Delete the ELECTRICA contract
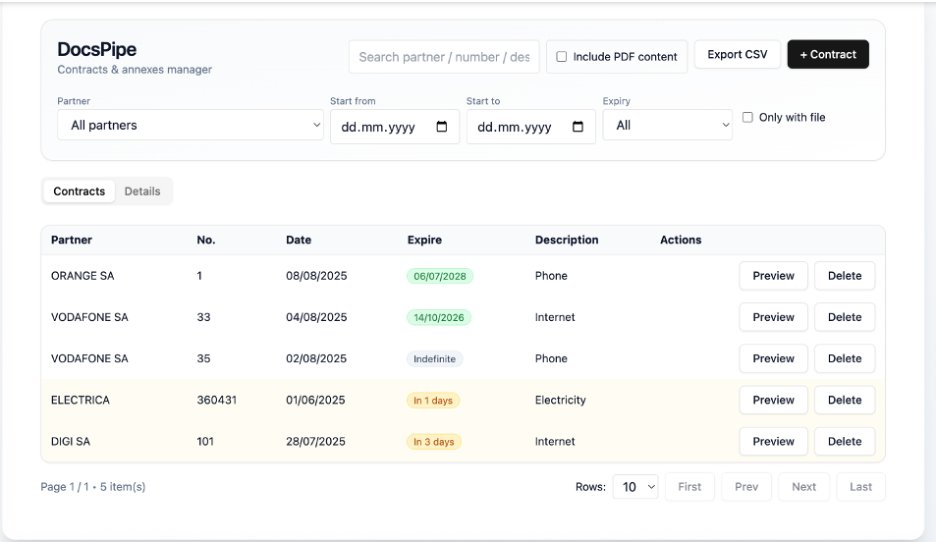This screenshot has height=542, width=936. [x=845, y=400]
